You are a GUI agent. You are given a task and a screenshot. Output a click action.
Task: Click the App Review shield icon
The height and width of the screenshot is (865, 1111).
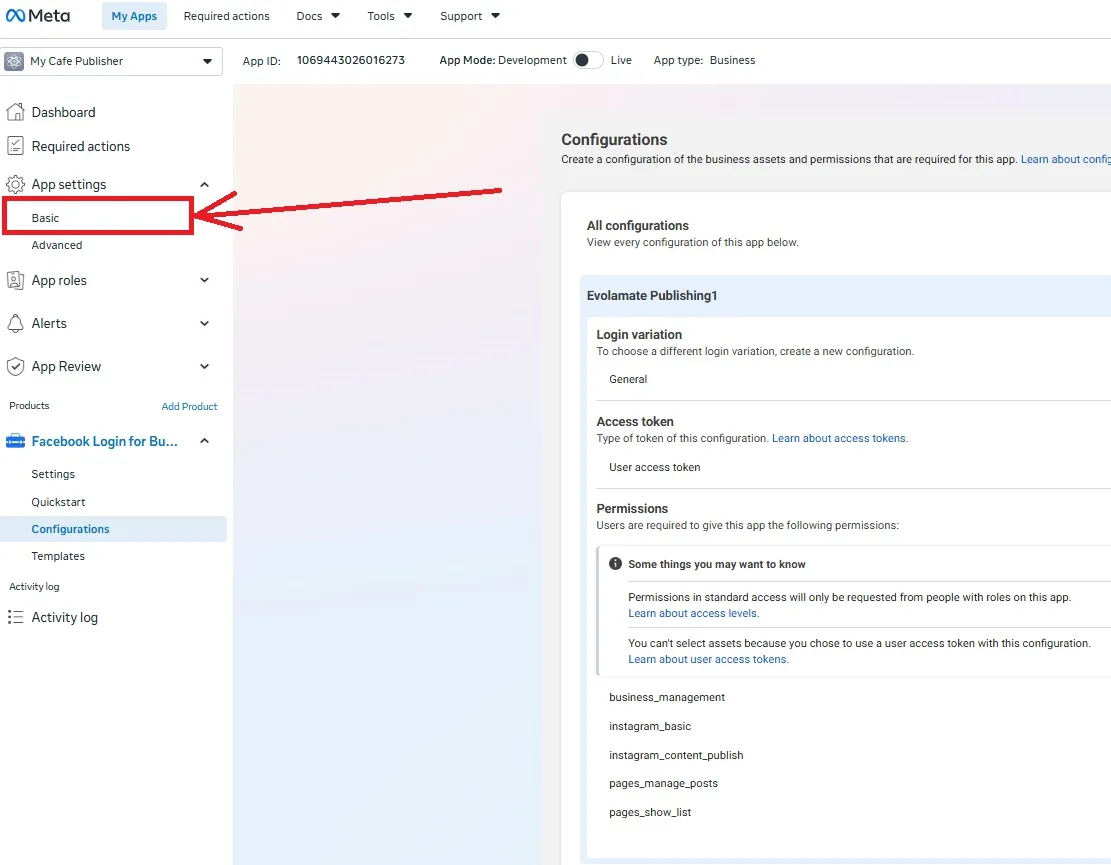click(x=15, y=366)
